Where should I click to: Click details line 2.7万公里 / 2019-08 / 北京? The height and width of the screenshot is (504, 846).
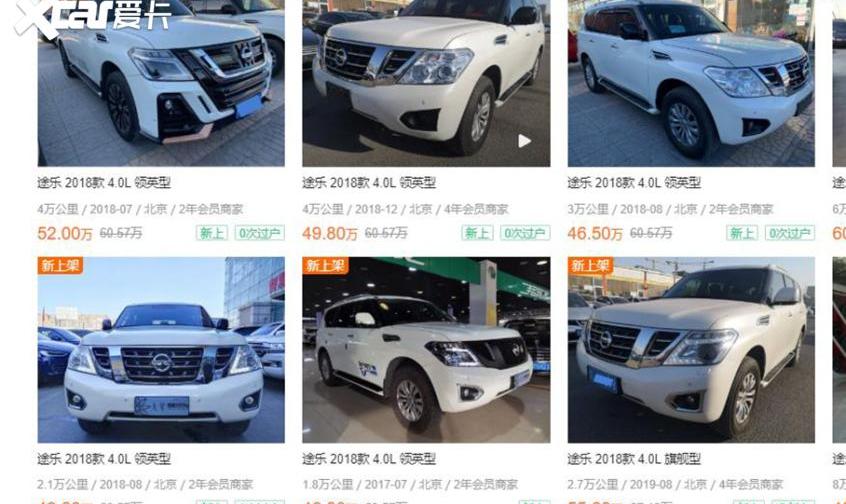pos(676,485)
